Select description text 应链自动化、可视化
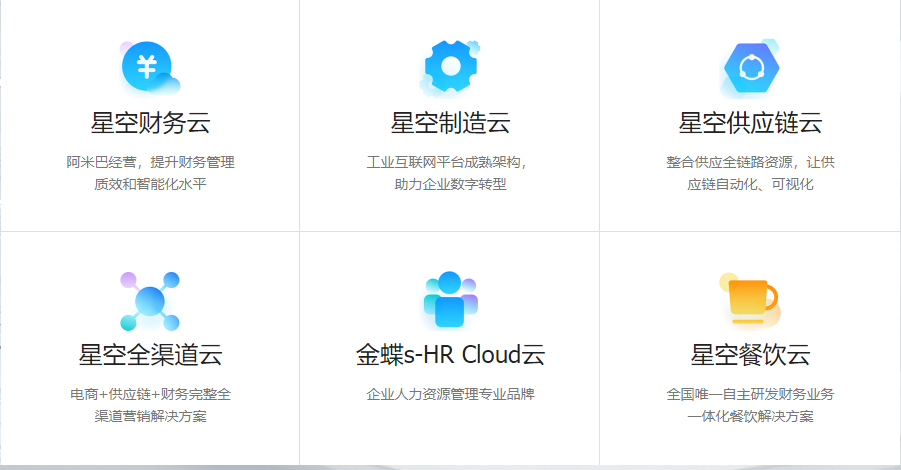This screenshot has width=901, height=470. click(x=750, y=184)
